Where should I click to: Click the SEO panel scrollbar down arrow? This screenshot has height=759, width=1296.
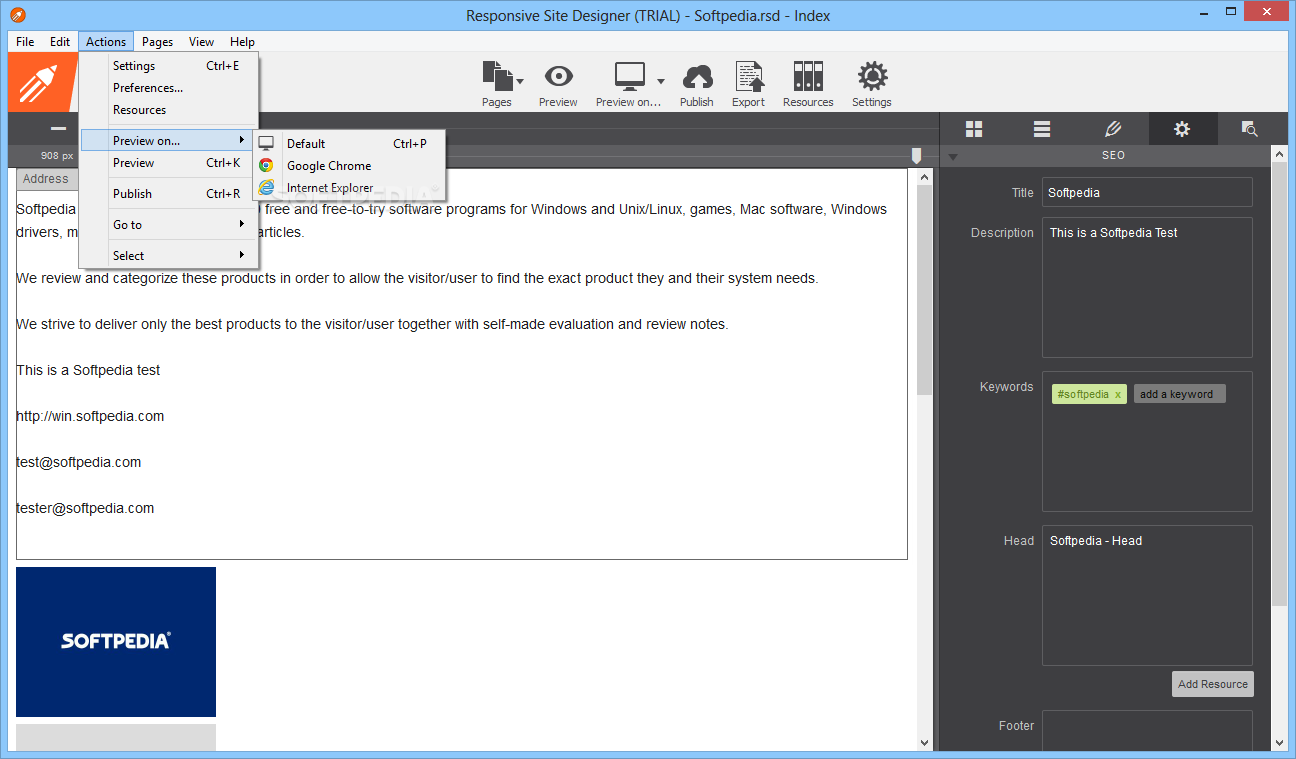point(1279,743)
